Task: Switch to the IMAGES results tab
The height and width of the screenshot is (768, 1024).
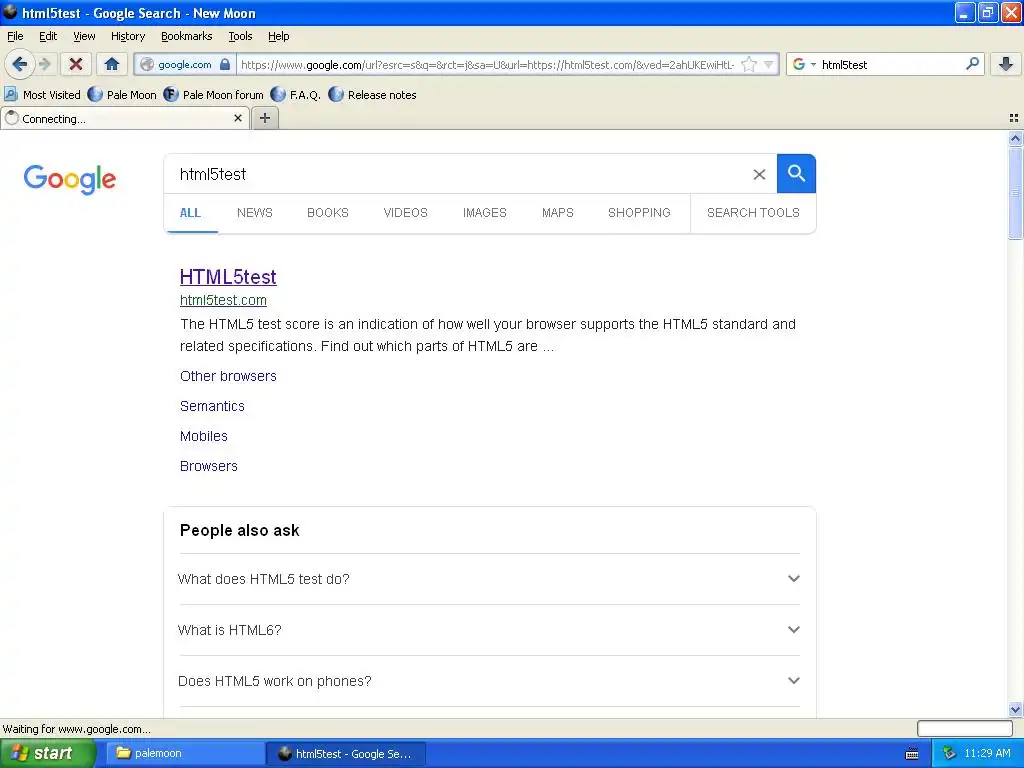Action: (485, 213)
